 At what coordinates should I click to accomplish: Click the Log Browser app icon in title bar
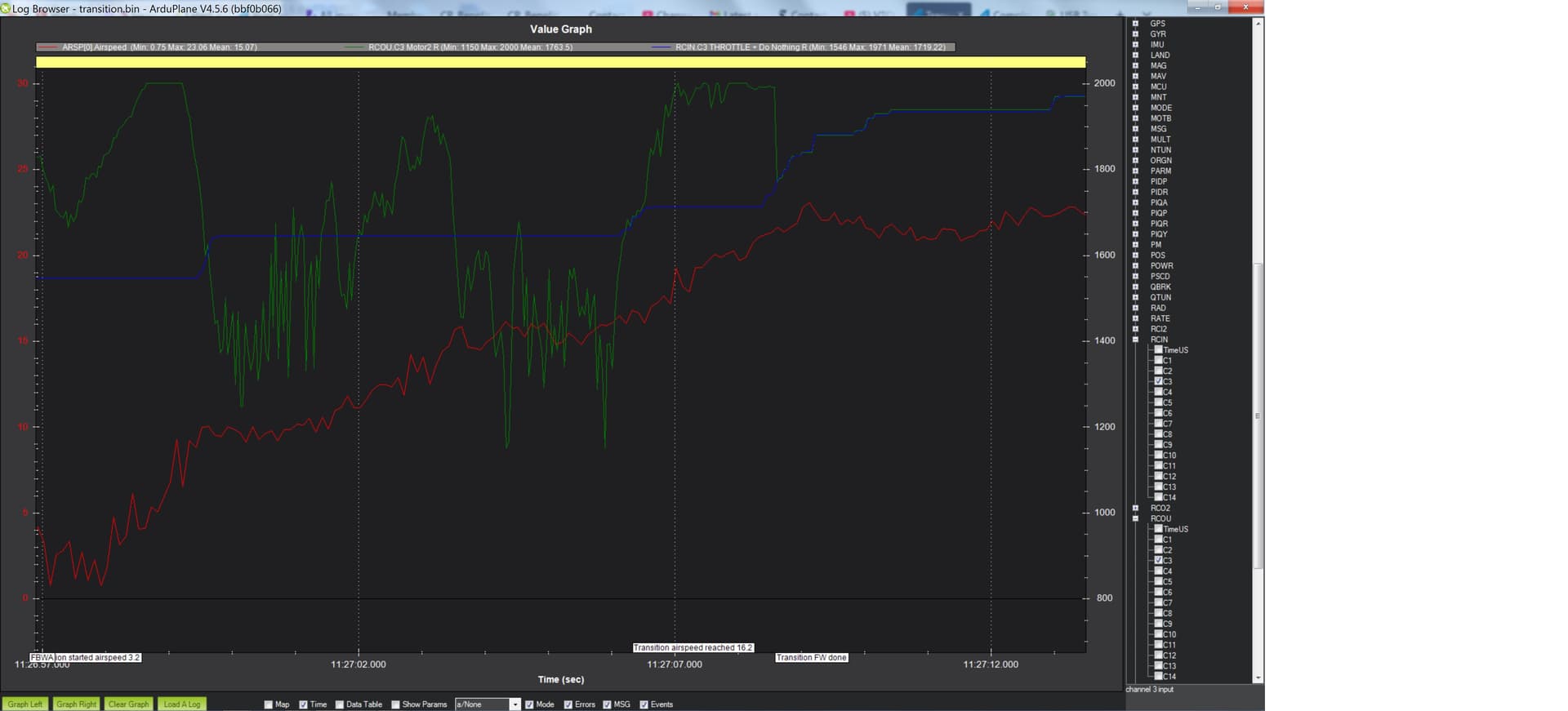(x=6, y=8)
